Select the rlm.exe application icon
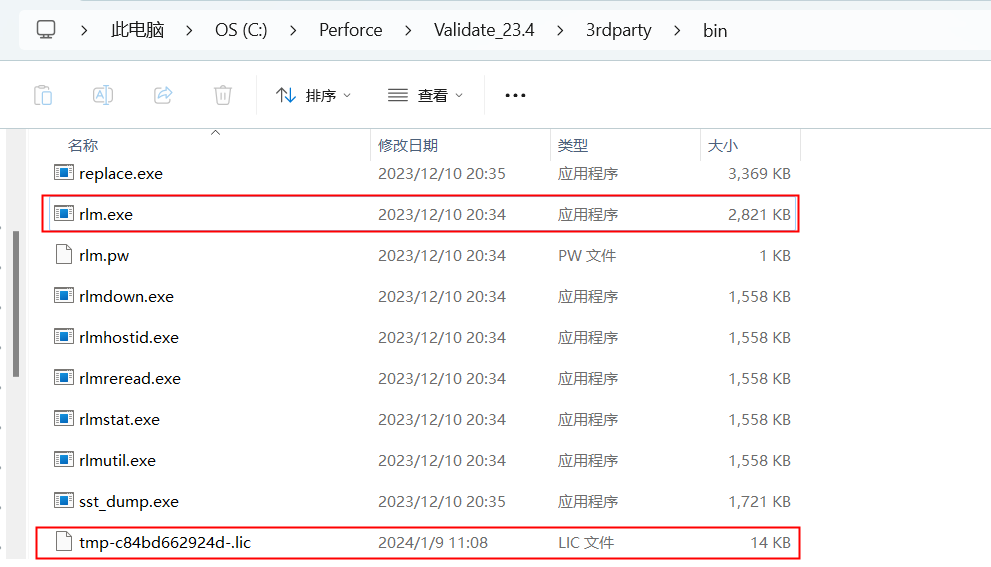Viewport: 991px width, 567px height. (x=64, y=214)
